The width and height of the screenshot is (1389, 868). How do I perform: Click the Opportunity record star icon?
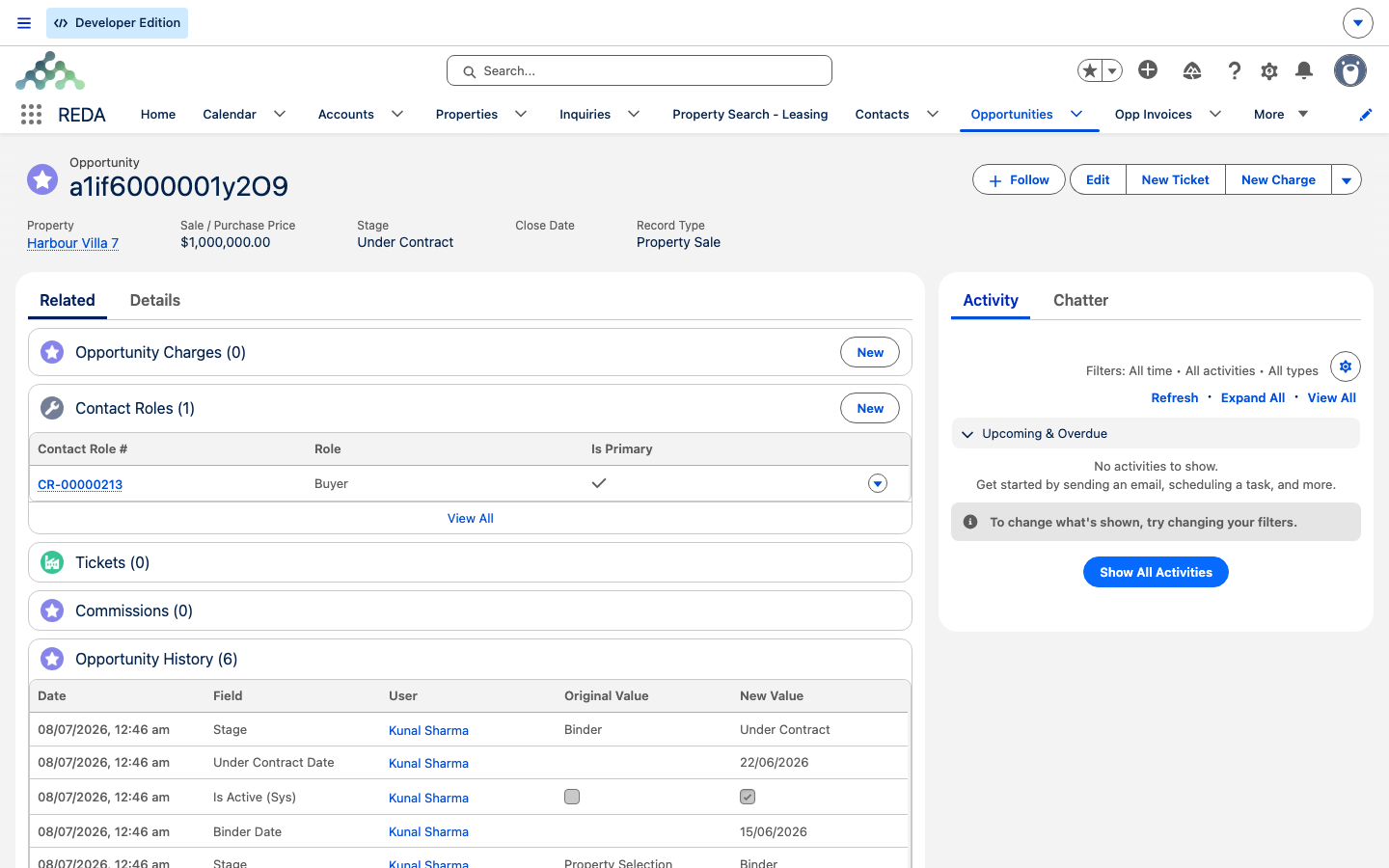[x=42, y=179]
